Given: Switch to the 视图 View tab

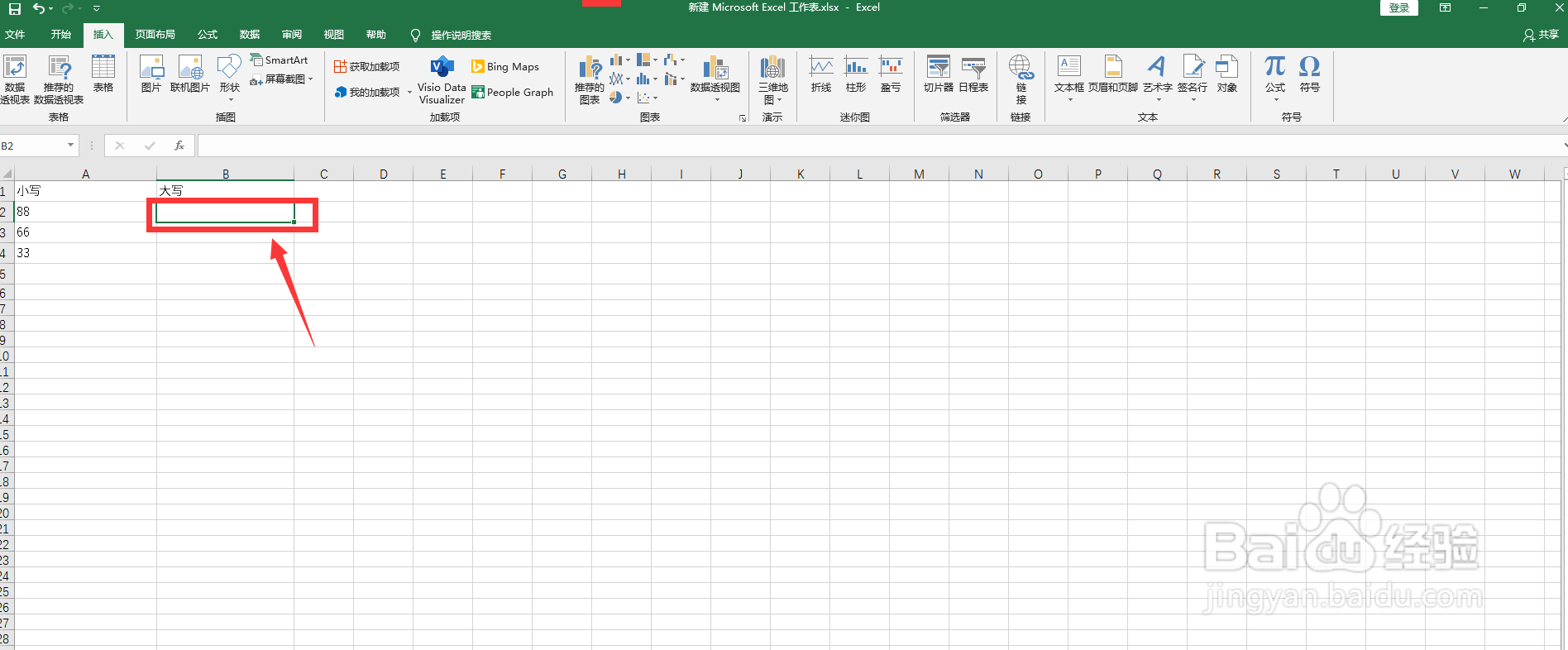Looking at the screenshot, I should 334,35.
